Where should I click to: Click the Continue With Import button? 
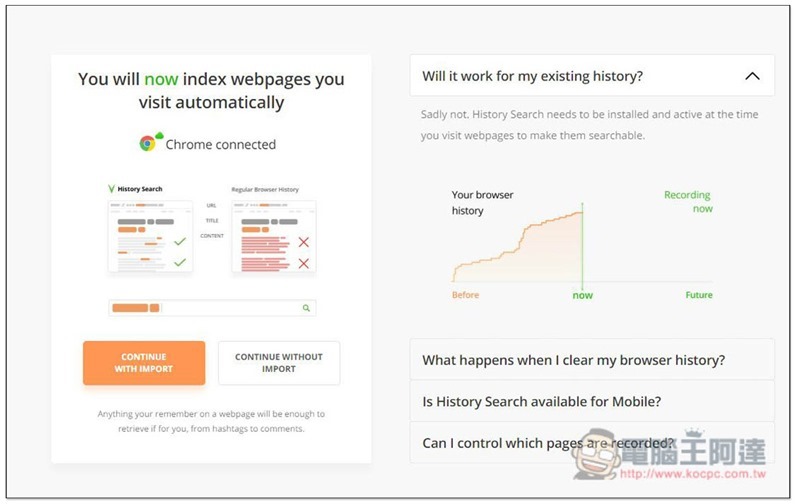144,363
